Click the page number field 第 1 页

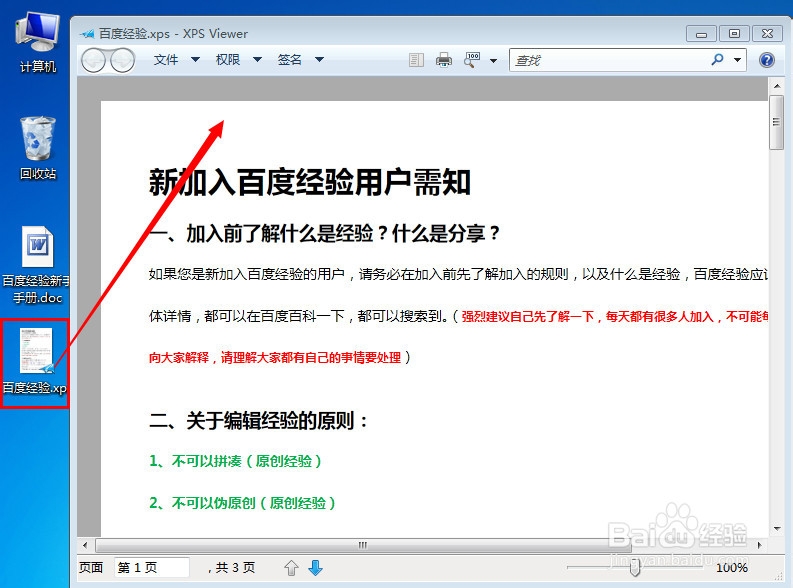coord(152,568)
